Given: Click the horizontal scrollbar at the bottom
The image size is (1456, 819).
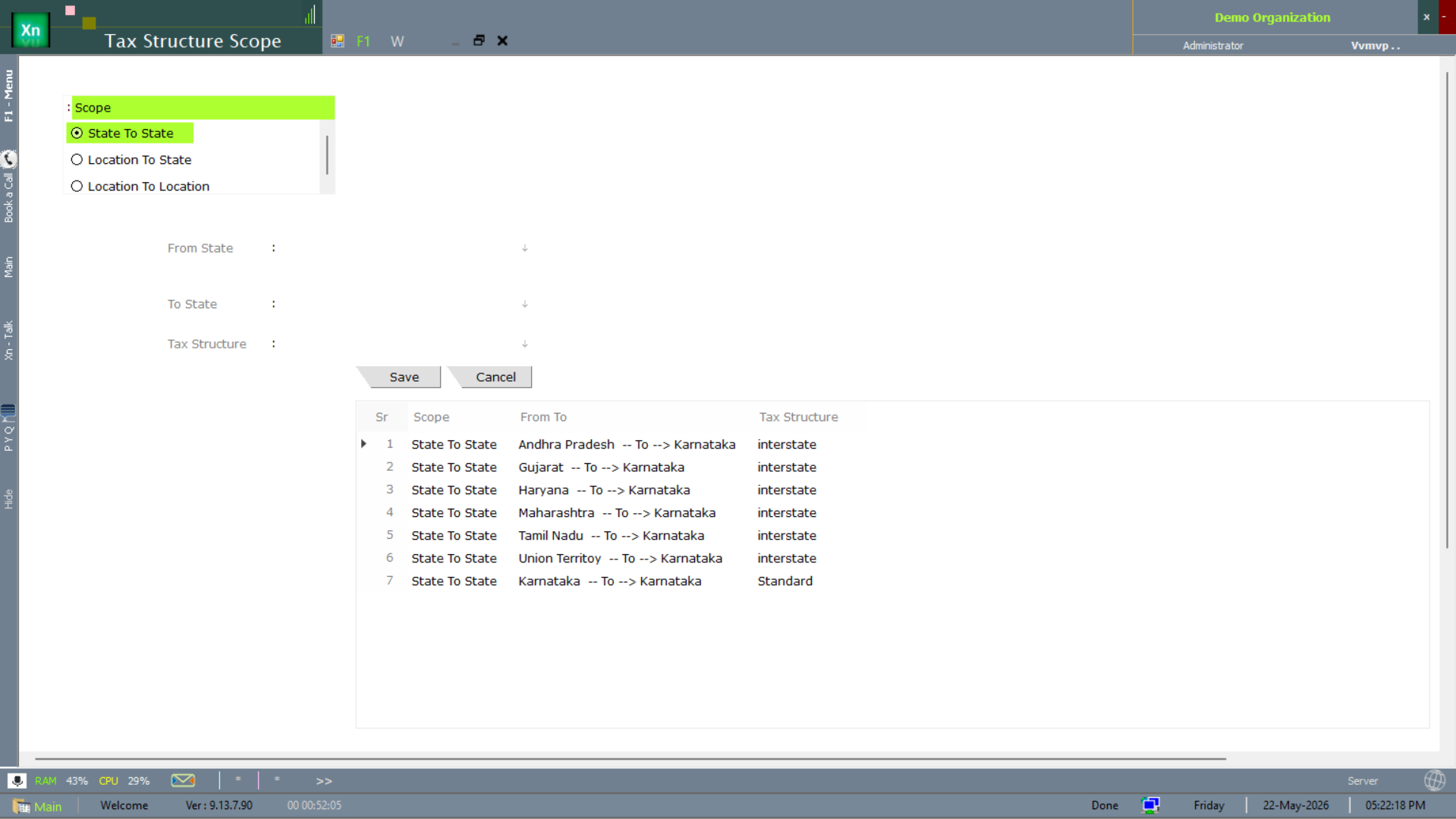Looking at the screenshot, I should coord(630,758).
